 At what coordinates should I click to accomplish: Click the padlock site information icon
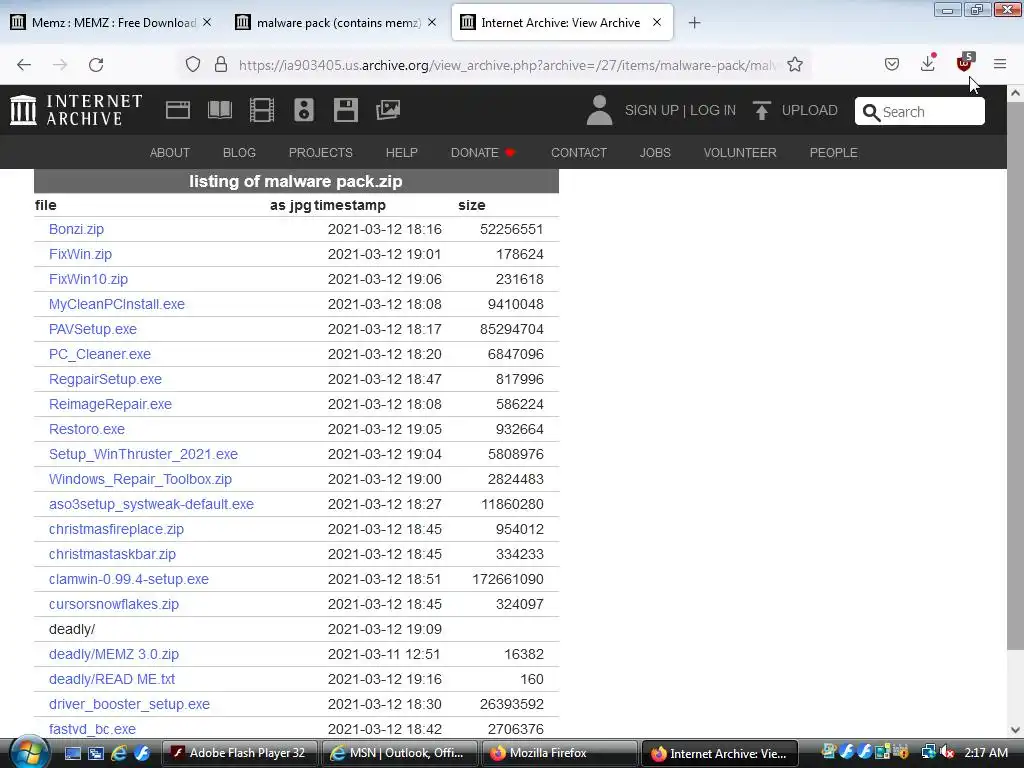click(x=221, y=64)
